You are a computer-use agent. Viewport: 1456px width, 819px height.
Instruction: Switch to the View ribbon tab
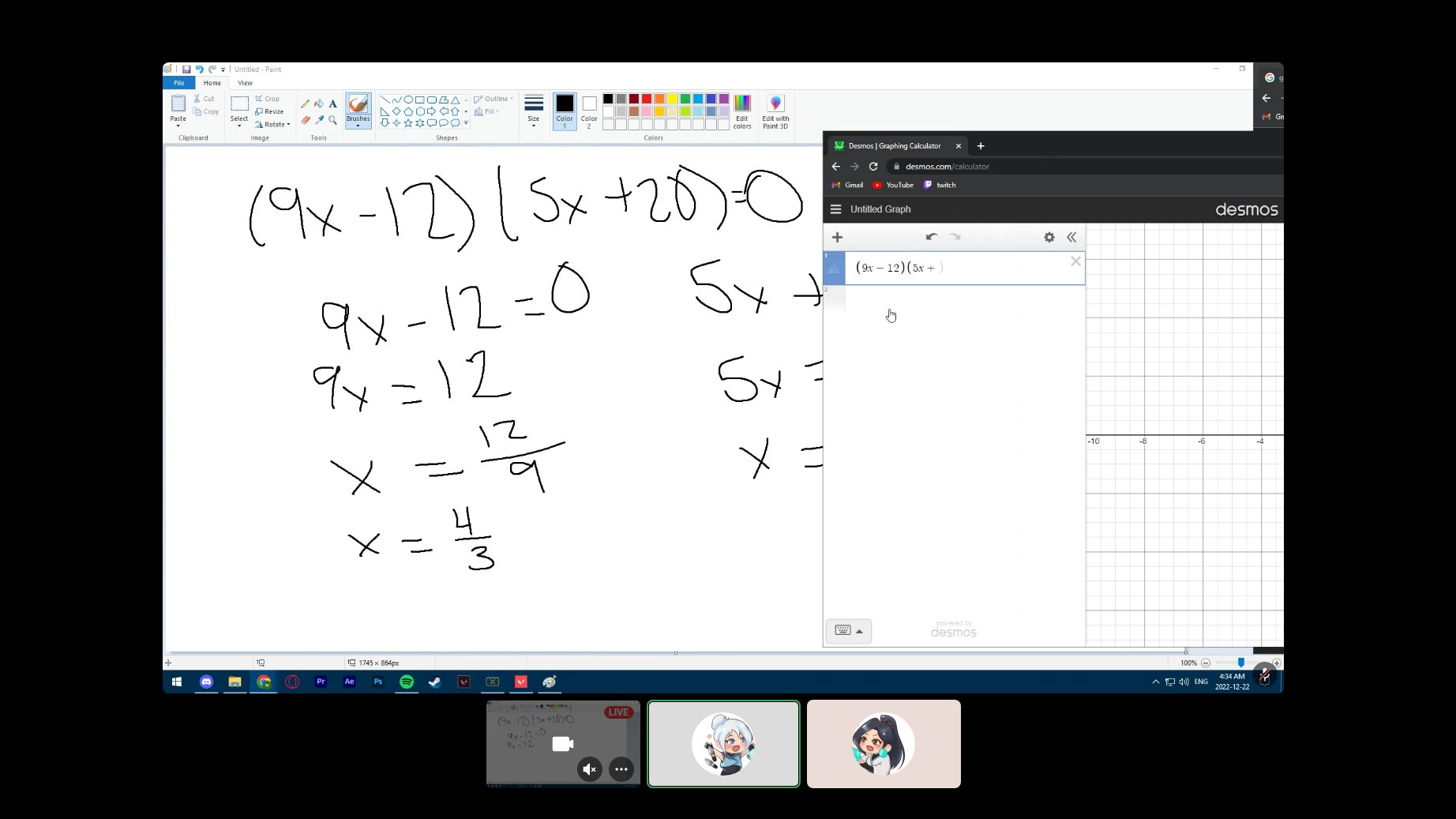246,83
